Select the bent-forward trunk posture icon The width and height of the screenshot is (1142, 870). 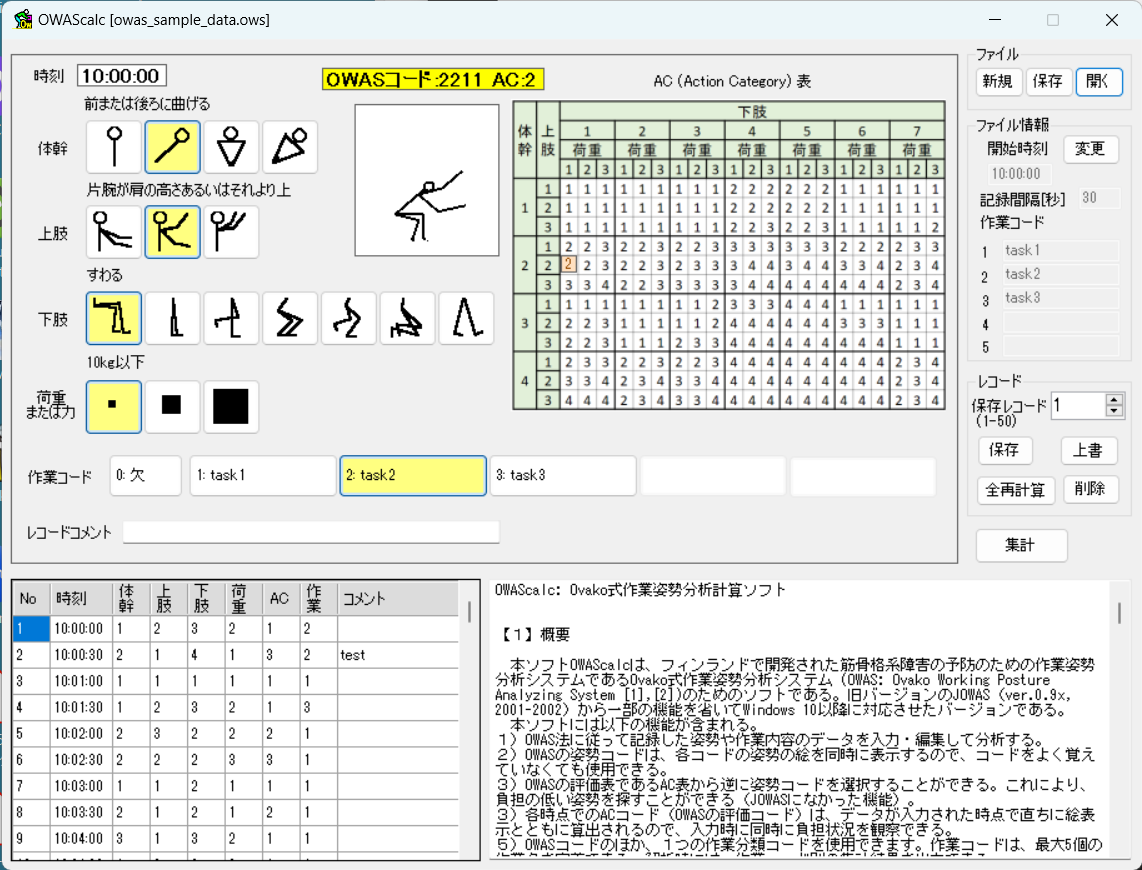(172, 147)
